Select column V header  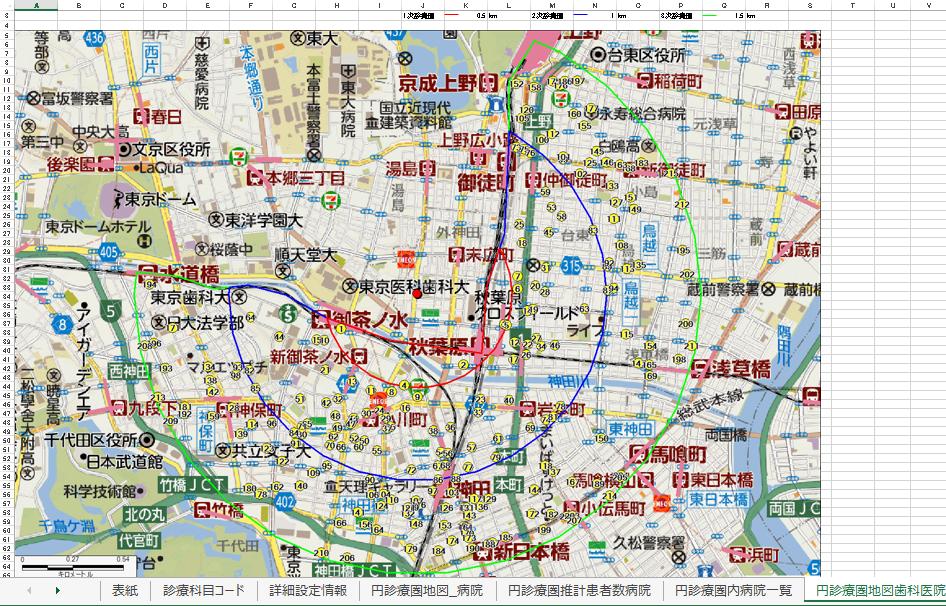point(929,5)
